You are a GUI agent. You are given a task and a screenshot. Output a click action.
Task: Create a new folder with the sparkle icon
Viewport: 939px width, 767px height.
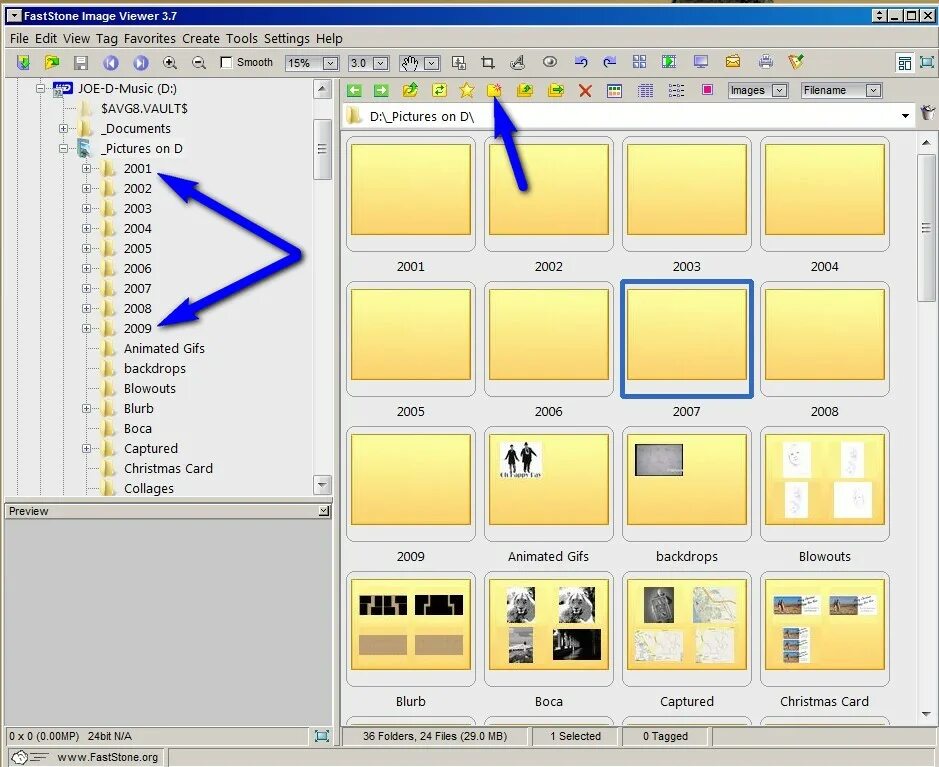(x=494, y=90)
